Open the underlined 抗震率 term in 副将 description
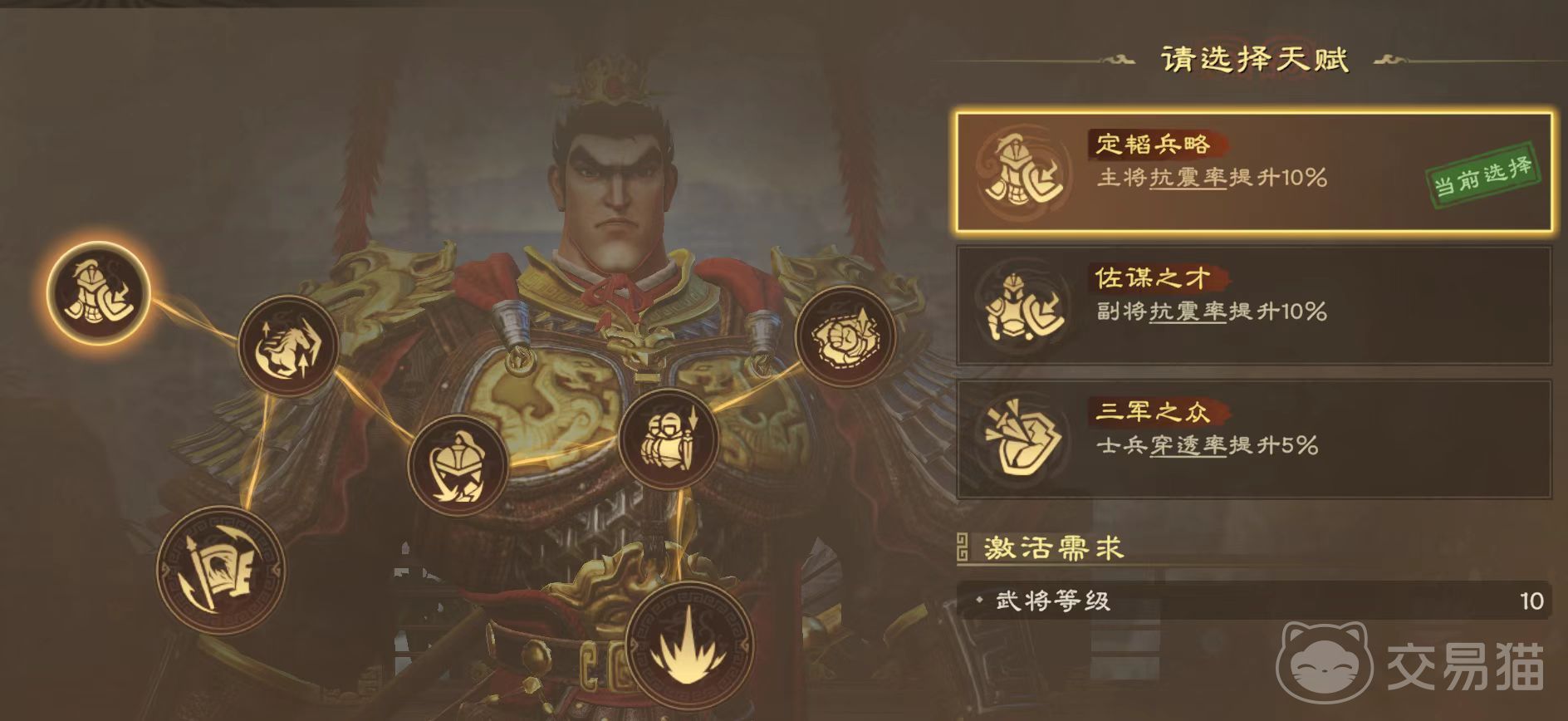 coord(1188,312)
